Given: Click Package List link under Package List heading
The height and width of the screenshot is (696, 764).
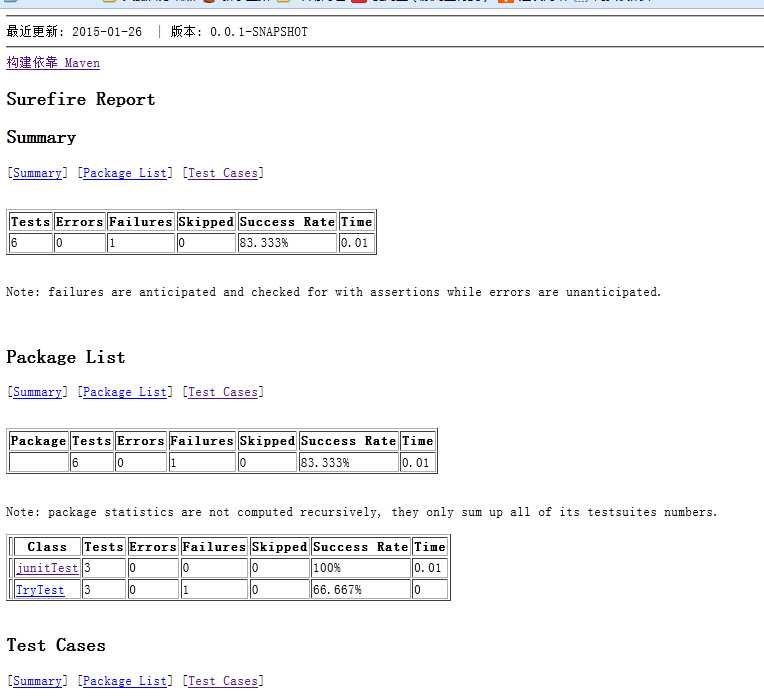Looking at the screenshot, I should click(125, 392).
